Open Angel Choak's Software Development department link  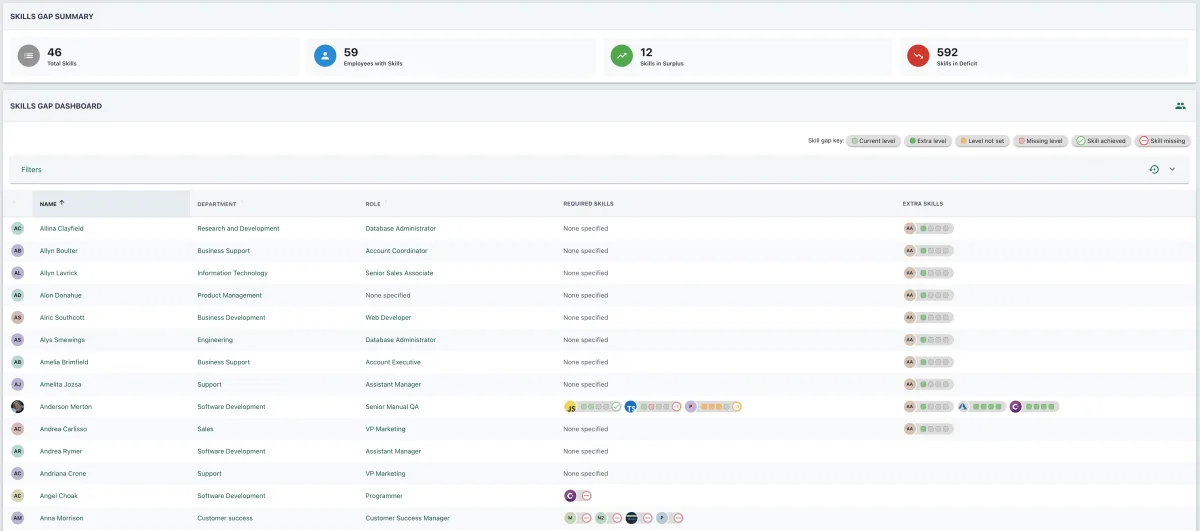click(x=231, y=496)
